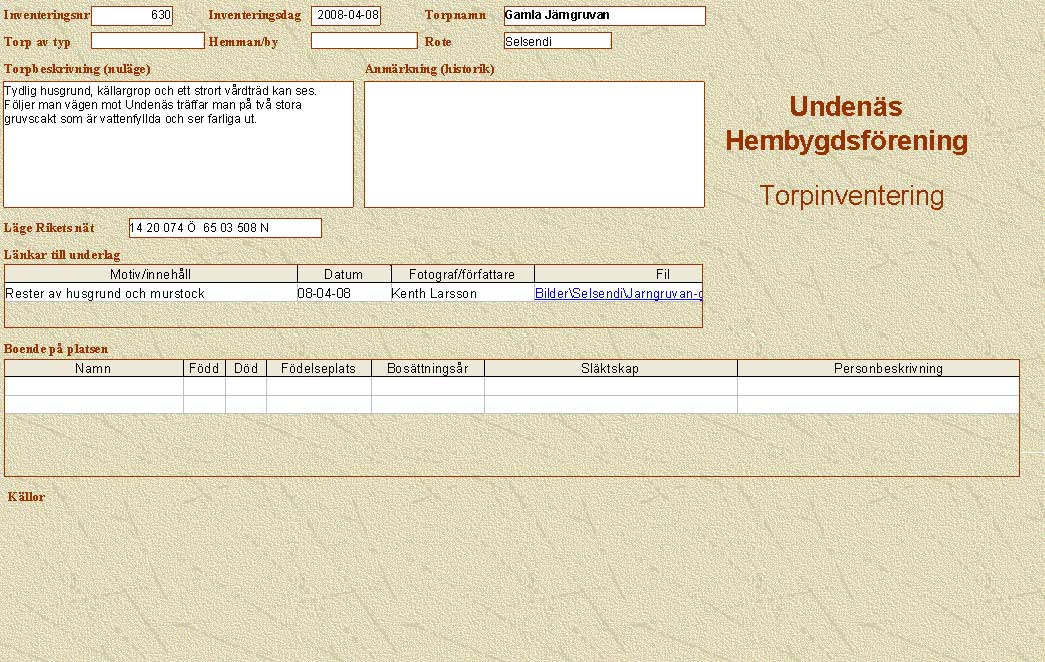
Task: Click the Torpnamn field Gamla Järngruvan
Action: click(604, 16)
